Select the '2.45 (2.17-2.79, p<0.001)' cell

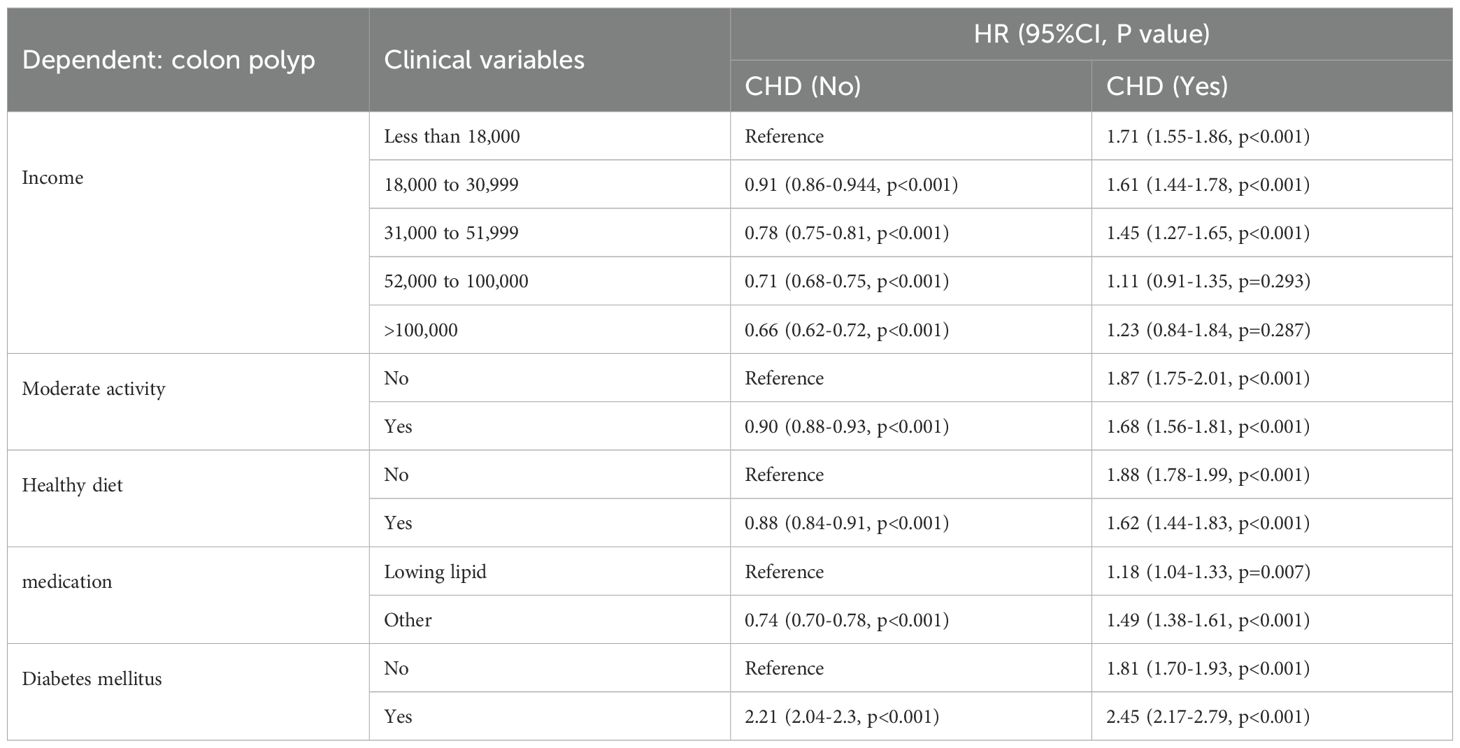pyautogui.click(x=1208, y=716)
